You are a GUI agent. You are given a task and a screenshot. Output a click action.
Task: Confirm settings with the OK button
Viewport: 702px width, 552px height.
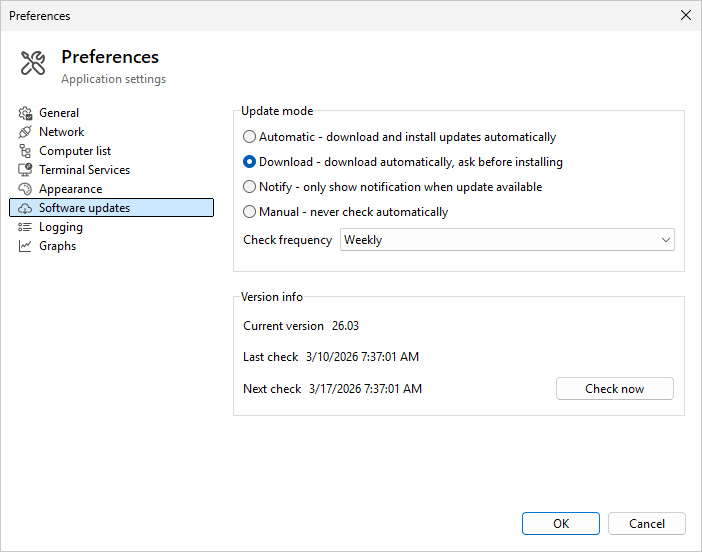coord(561,524)
